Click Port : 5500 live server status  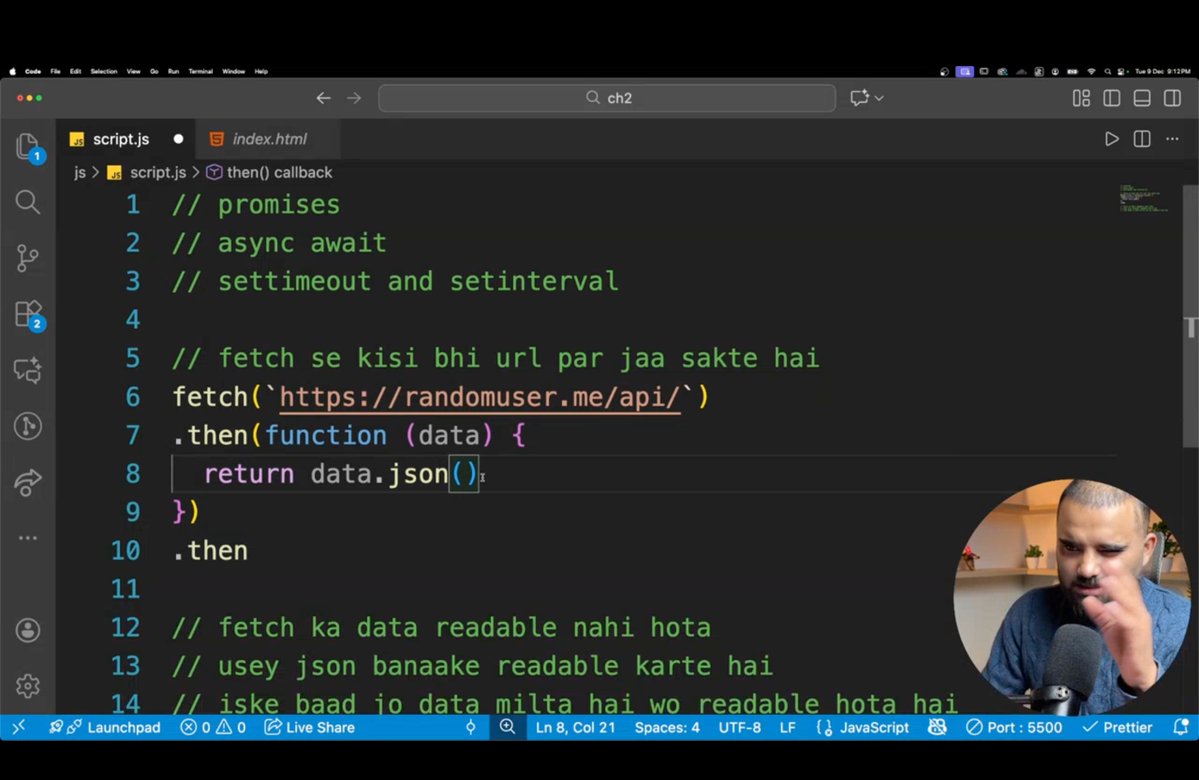pos(1014,727)
